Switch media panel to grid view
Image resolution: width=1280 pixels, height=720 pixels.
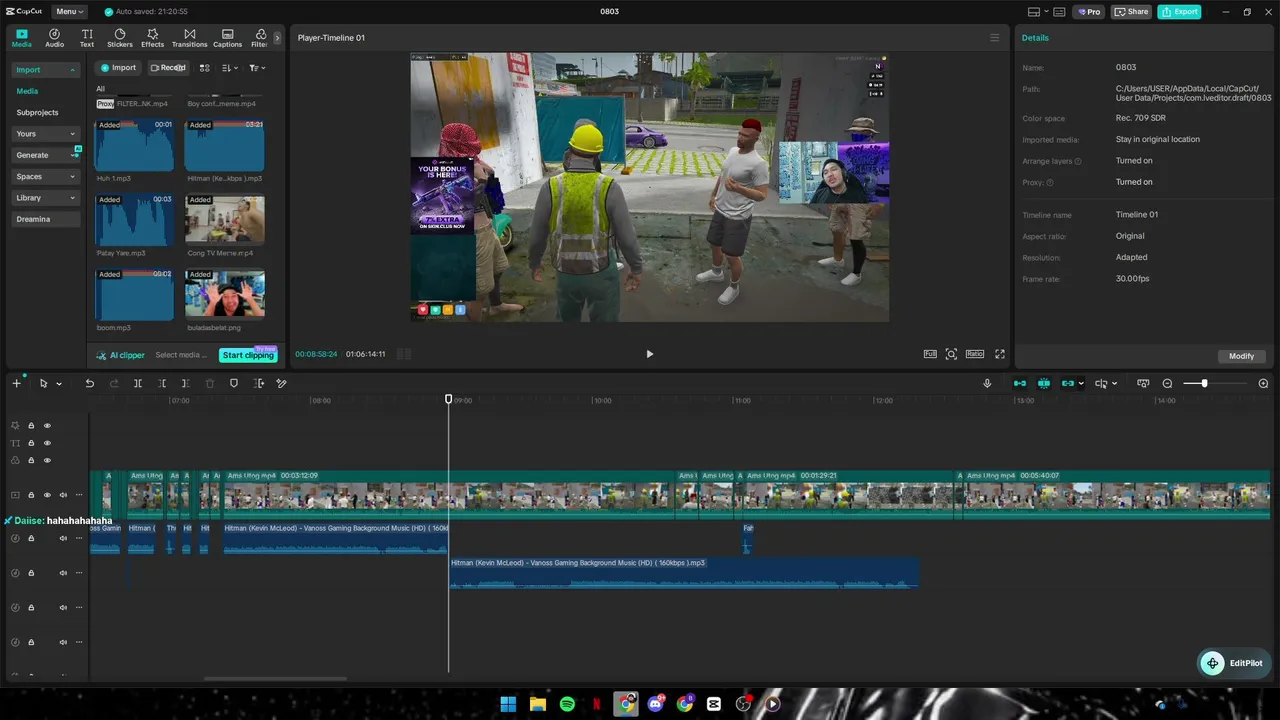pyautogui.click(x=204, y=68)
